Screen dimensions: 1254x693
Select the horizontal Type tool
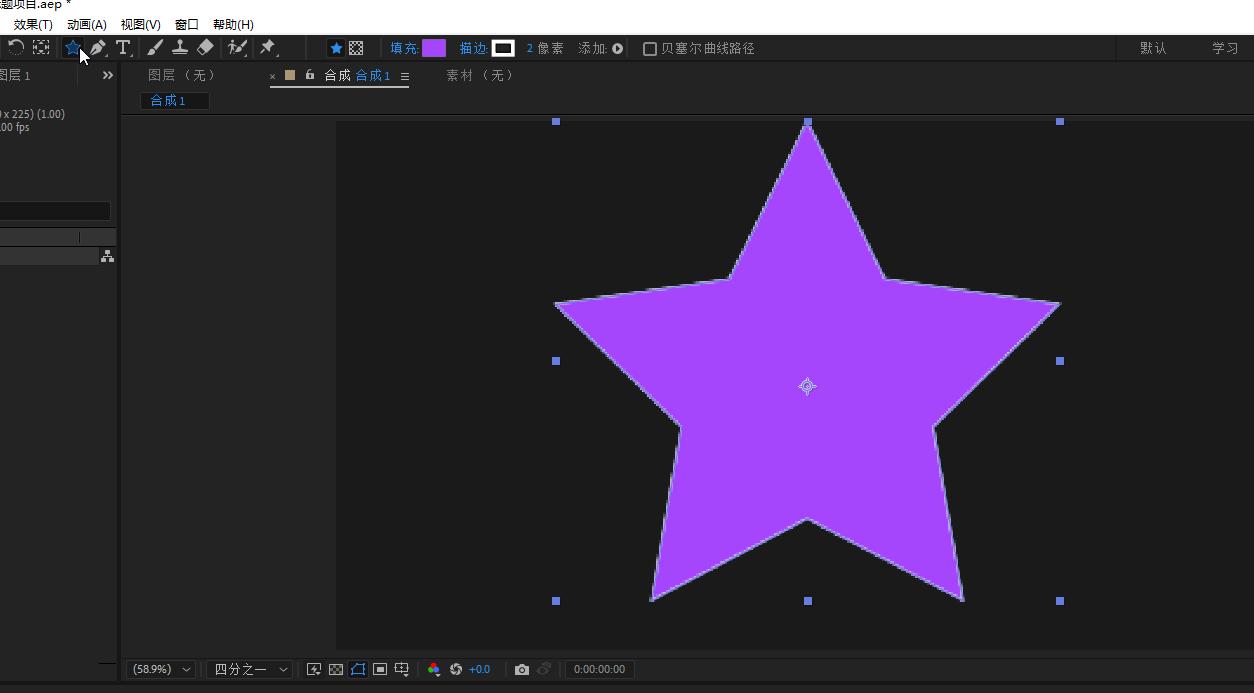coord(123,47)
